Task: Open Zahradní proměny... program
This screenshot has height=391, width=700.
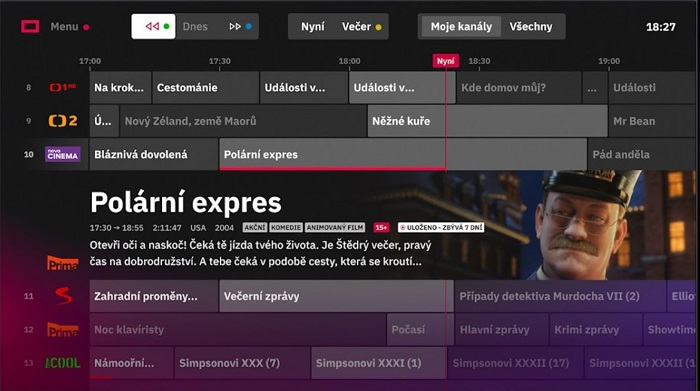Action: (154, 296)
